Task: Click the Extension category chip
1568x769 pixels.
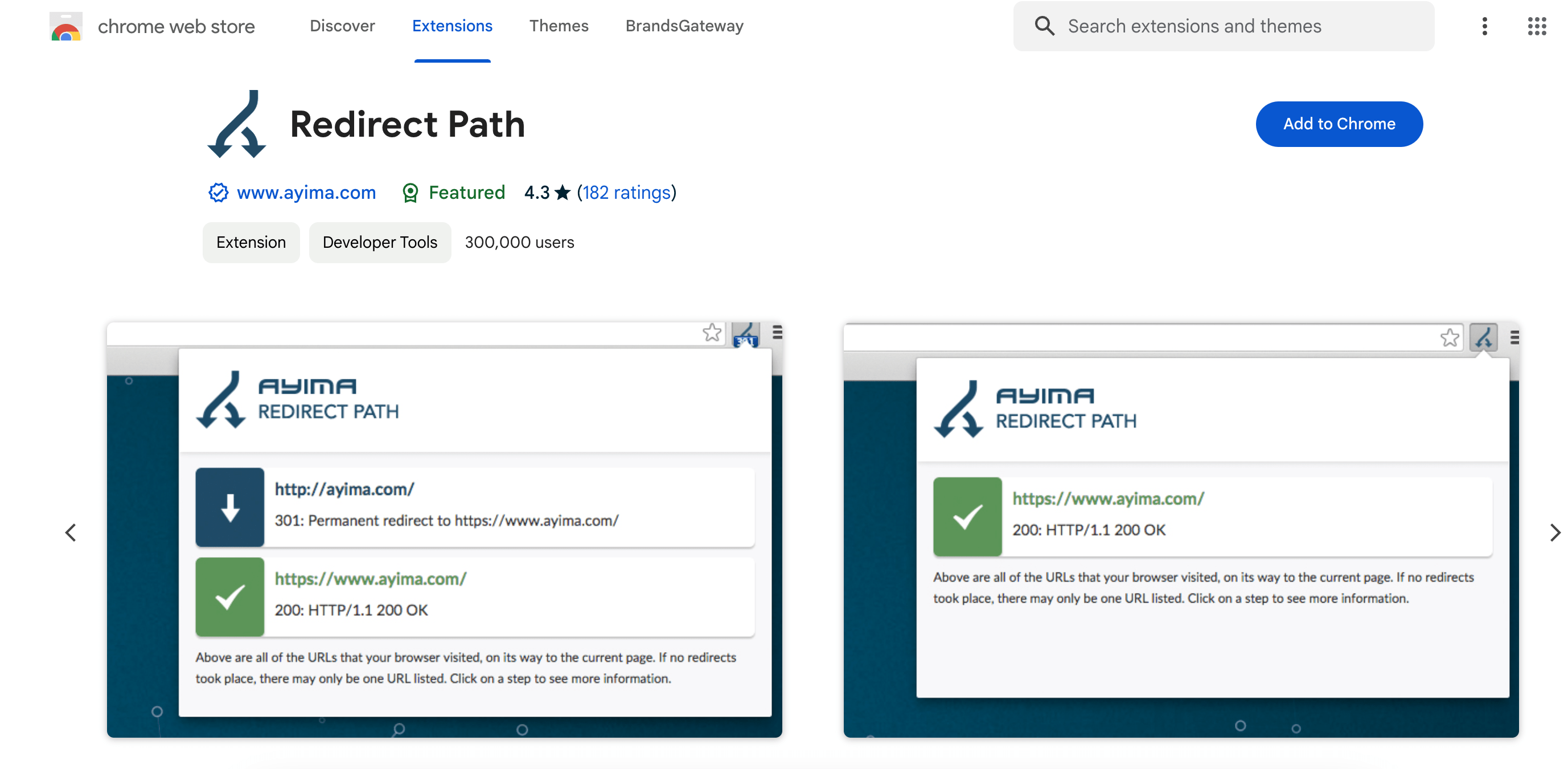Action: (251, 242)
